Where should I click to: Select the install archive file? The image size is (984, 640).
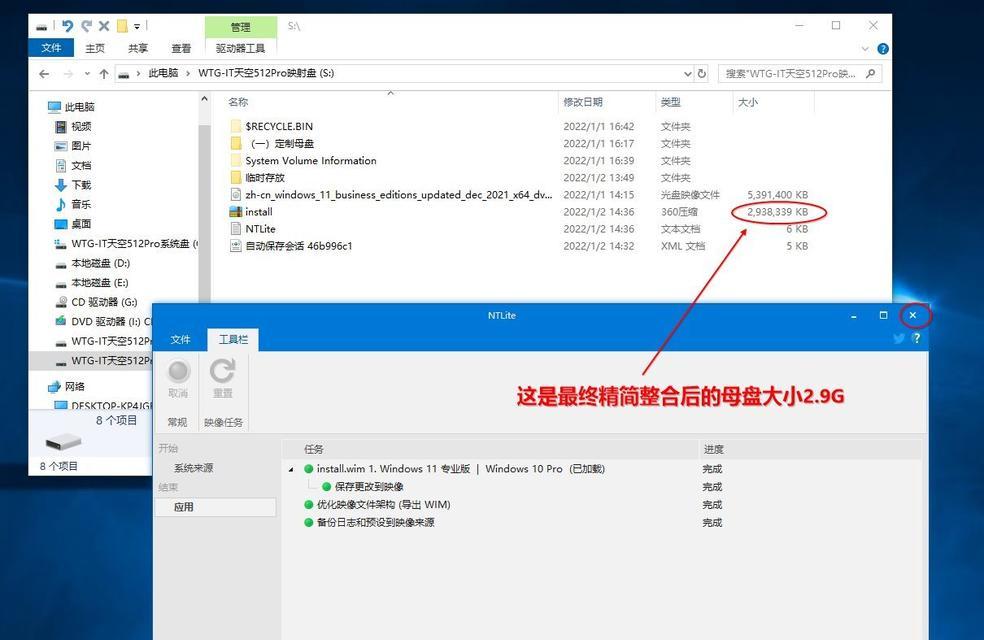click(259, 211)
